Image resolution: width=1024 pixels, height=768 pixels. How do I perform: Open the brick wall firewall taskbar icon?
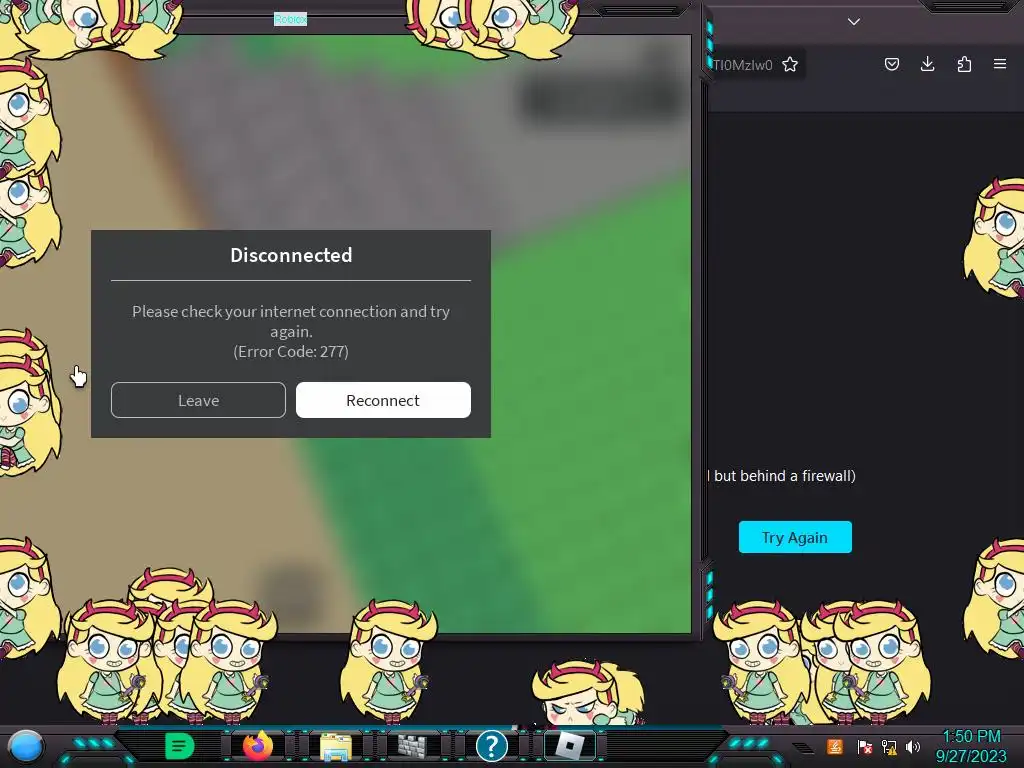pos(412,746)
